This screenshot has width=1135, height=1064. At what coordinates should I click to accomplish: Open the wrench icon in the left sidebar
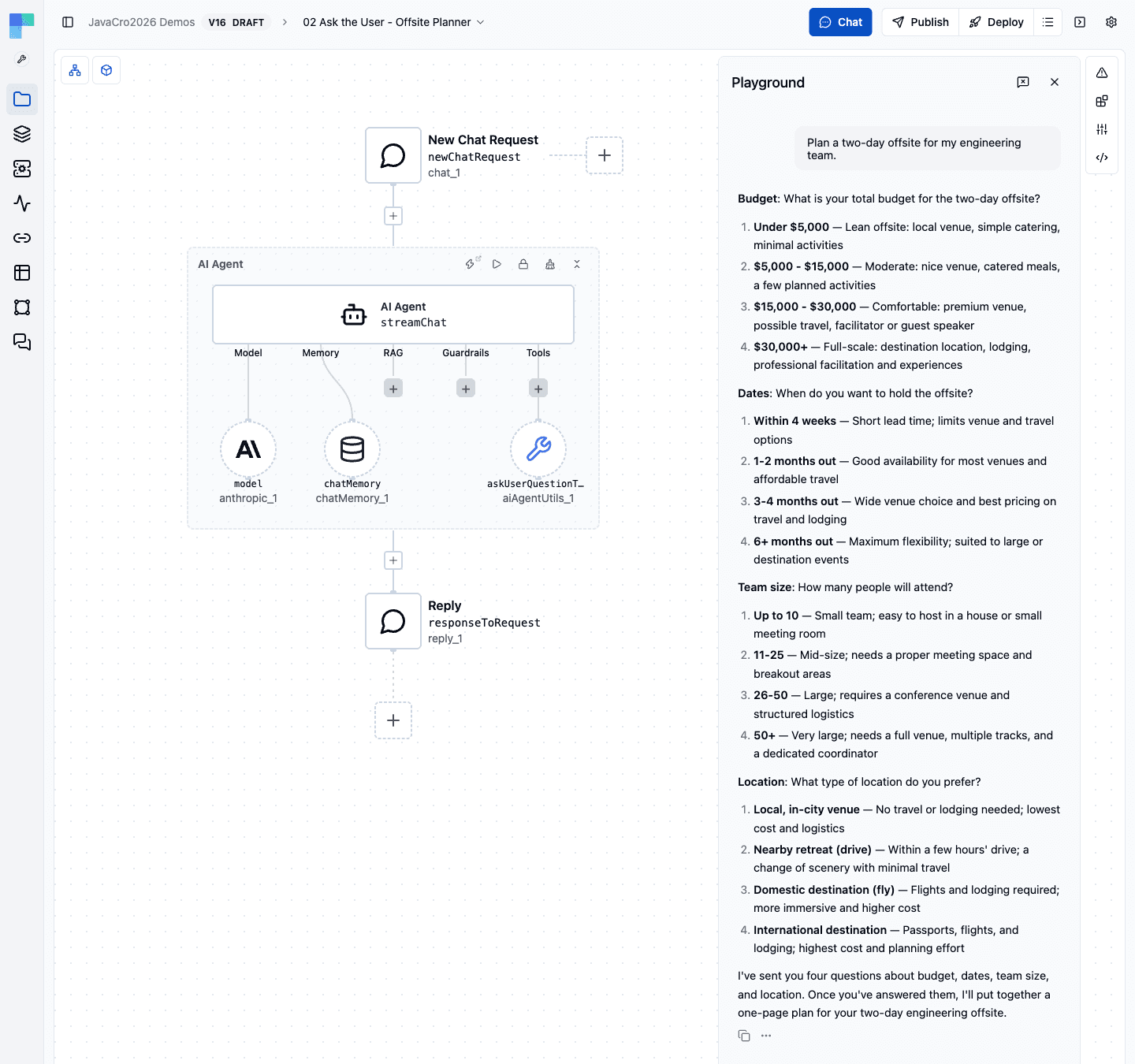[22, 59]
